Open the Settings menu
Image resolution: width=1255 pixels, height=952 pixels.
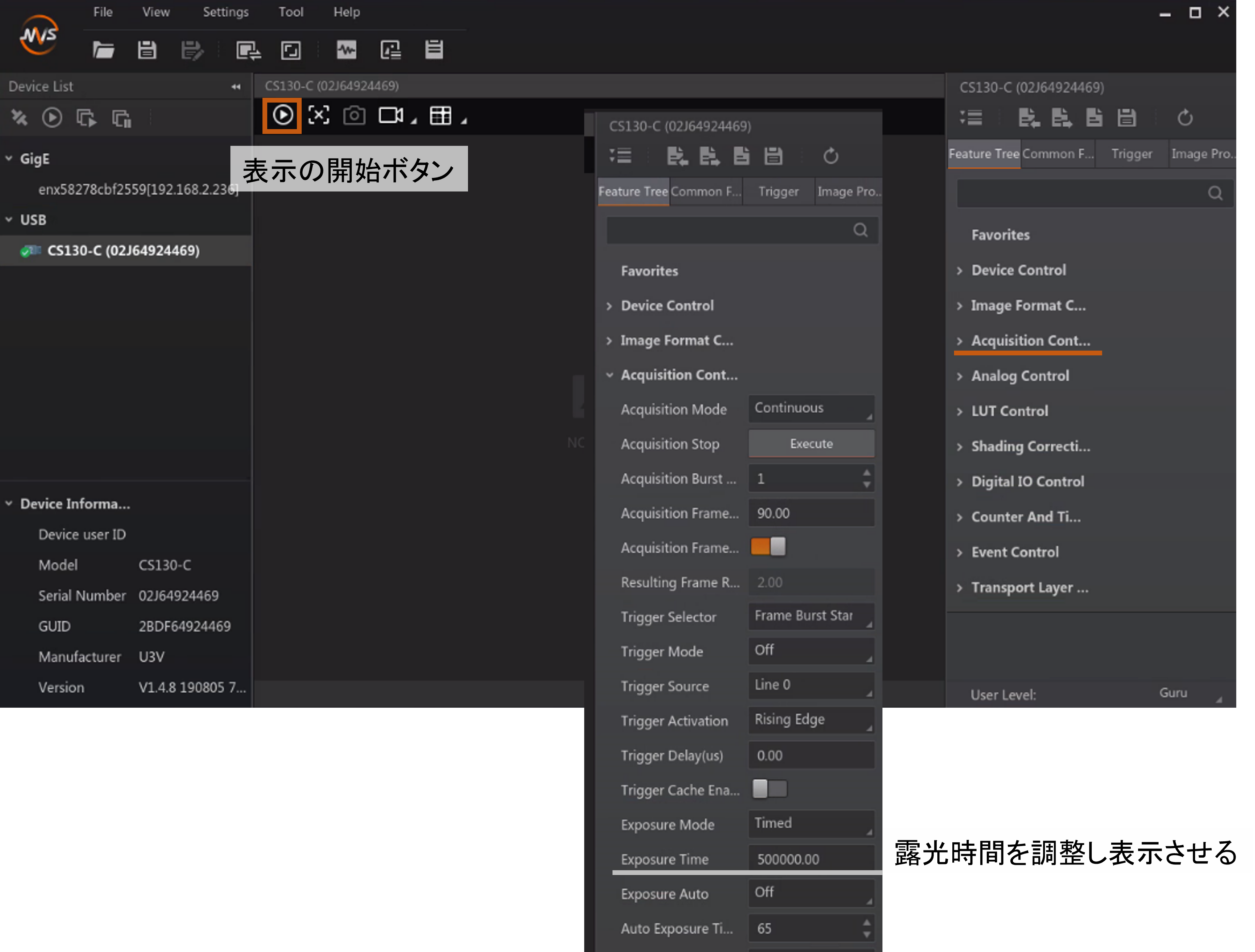[225, 12]
